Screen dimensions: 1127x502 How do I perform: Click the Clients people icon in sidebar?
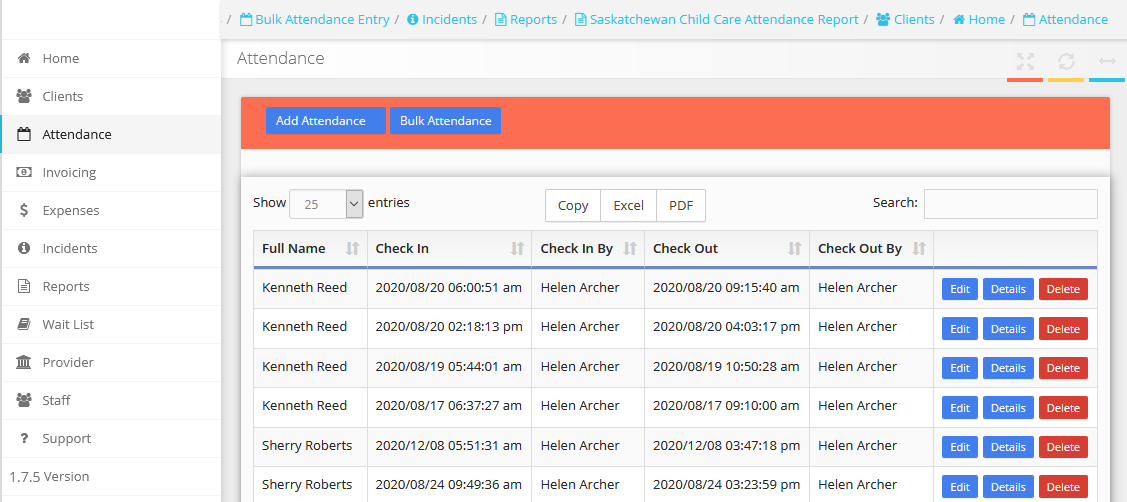coord(24,96)
